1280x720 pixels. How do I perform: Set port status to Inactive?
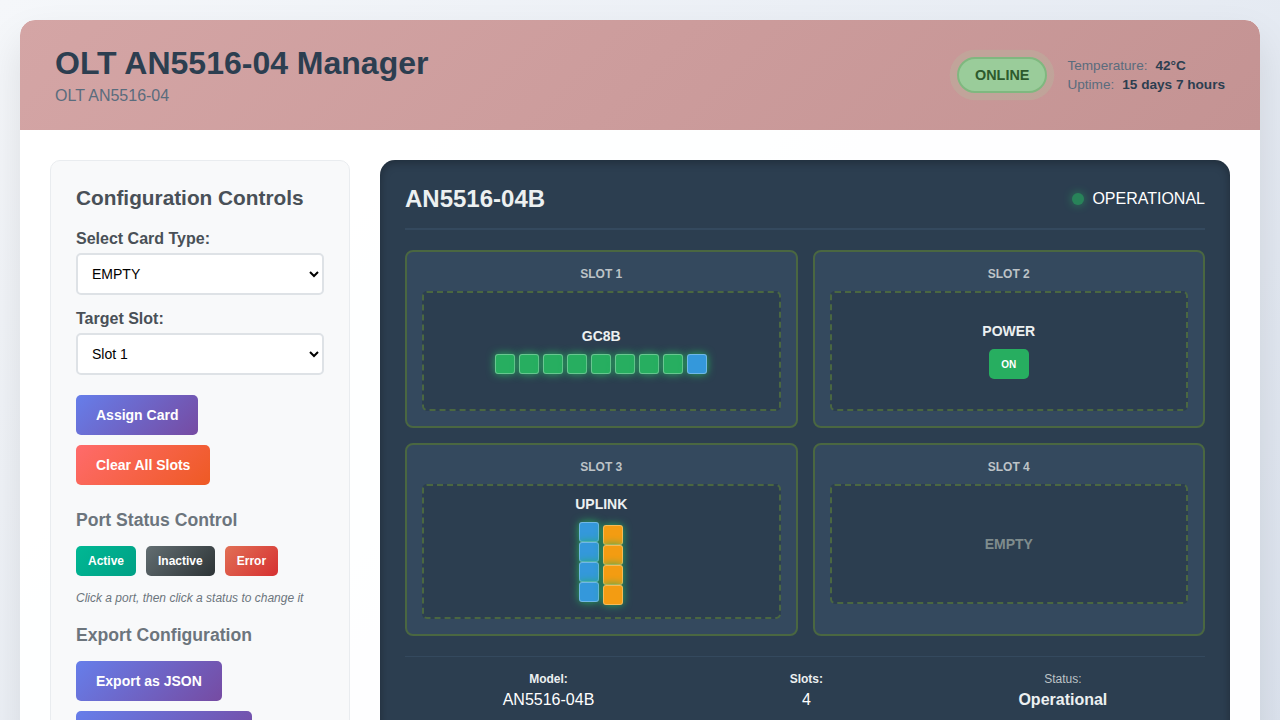coord(180,561)
